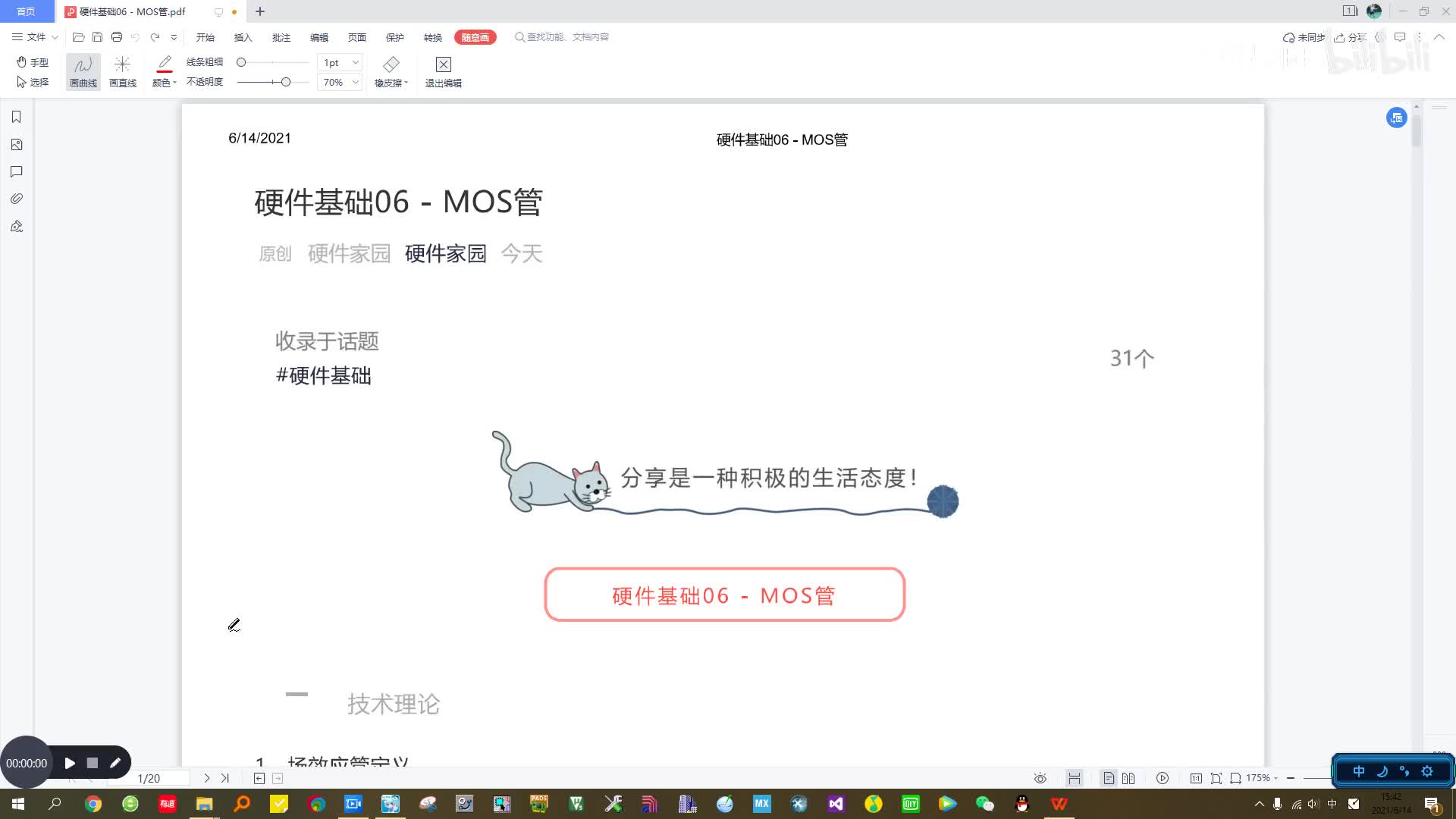Image resolution: width=1456 pixels, height=819 pixels.
Task: Jump to last page arrow
Action: tap(225, 778)
